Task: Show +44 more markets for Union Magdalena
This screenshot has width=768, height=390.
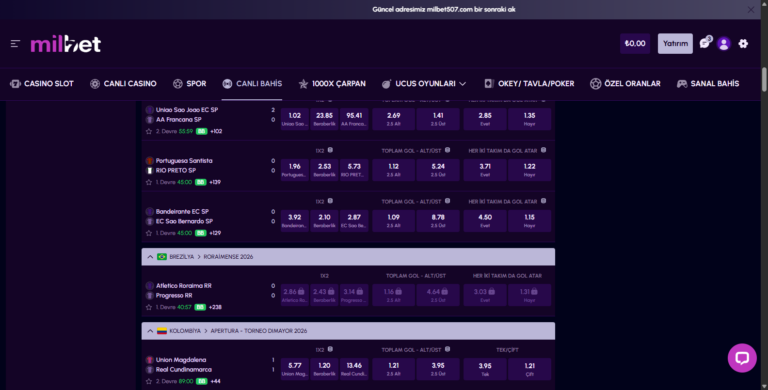Action: 215,381
